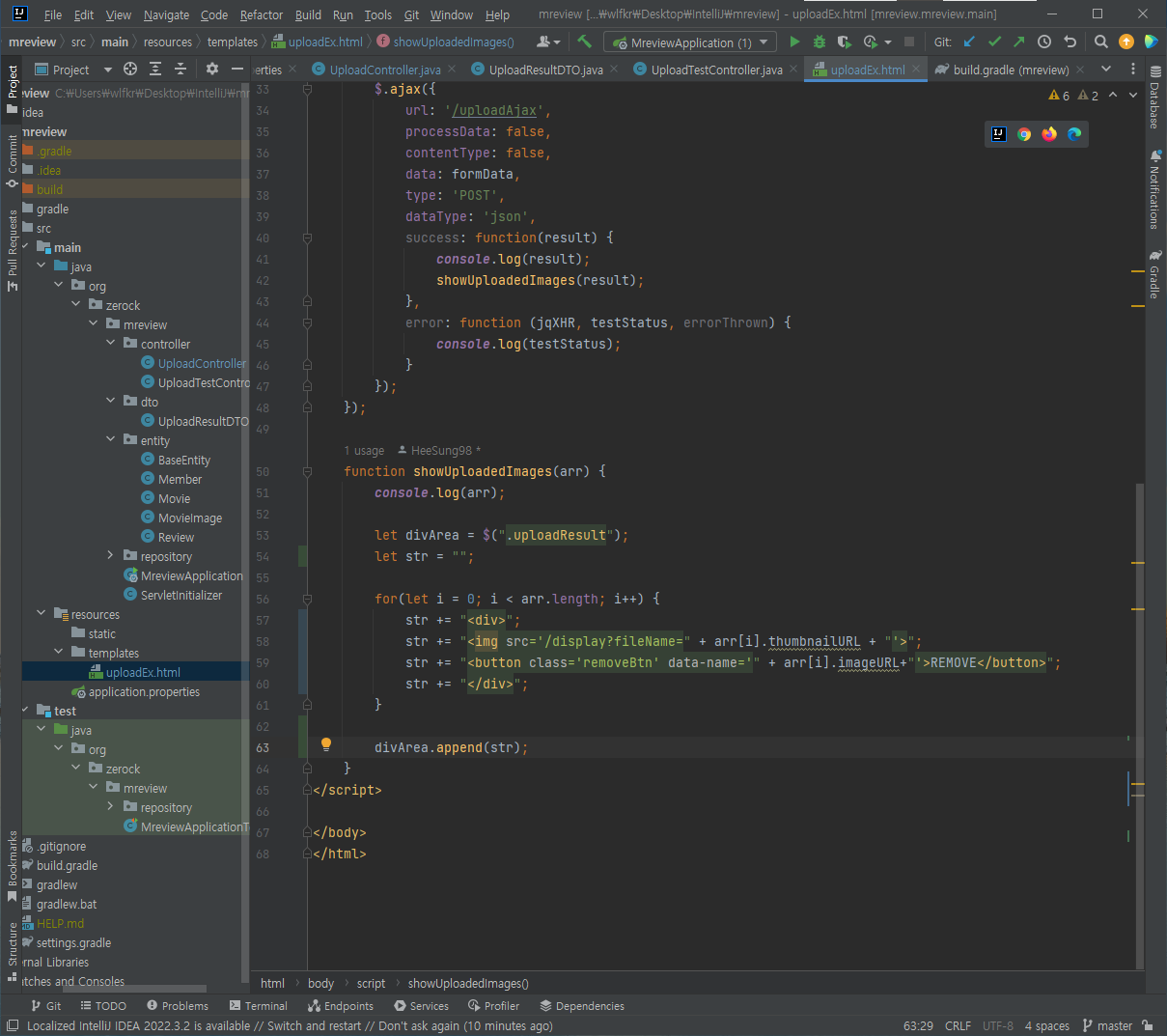Update project with the Git blue arrow
1167x1036 pixels.
pyautogui.click(x=969, y=42)
